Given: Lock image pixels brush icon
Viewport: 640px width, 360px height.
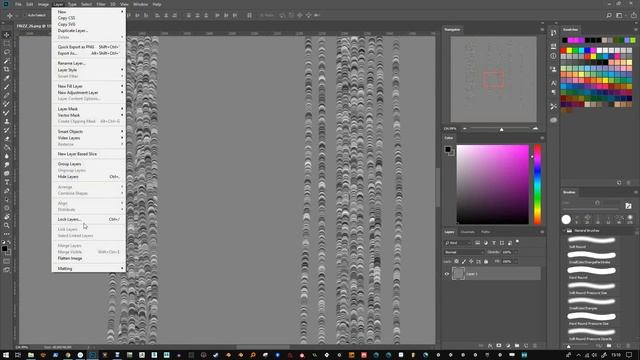Looking at the screenshot, I should coord(464,261).
